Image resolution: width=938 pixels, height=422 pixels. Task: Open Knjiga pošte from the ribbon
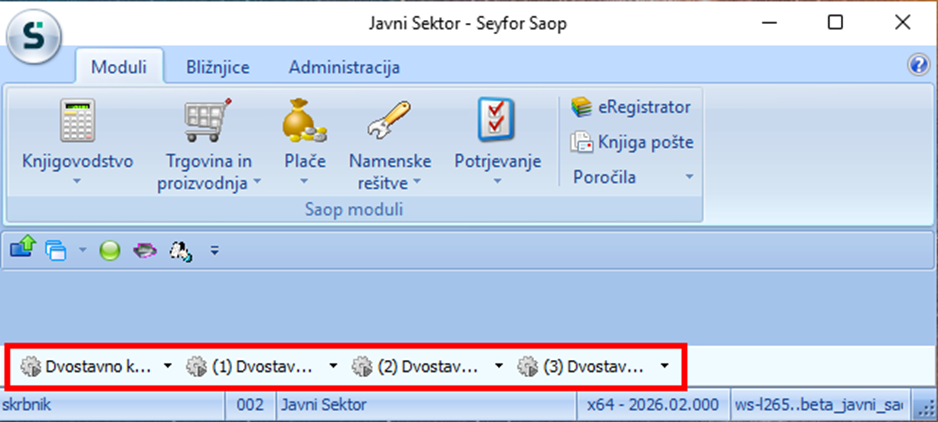[x=632, y=142]
